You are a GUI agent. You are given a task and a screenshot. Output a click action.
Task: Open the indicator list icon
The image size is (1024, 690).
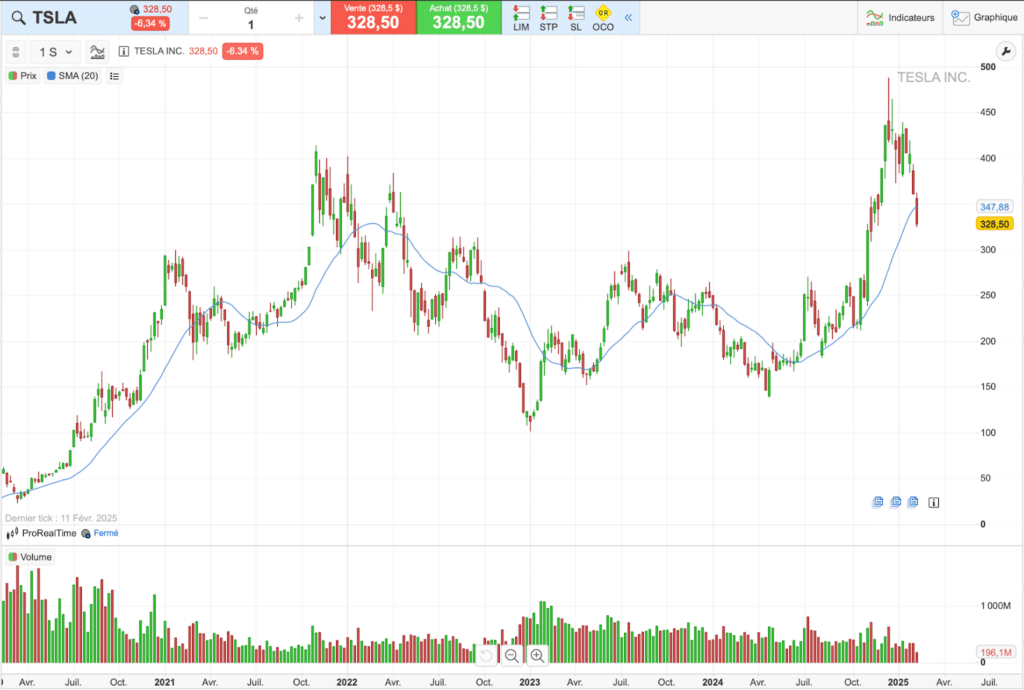coord(114,76)
